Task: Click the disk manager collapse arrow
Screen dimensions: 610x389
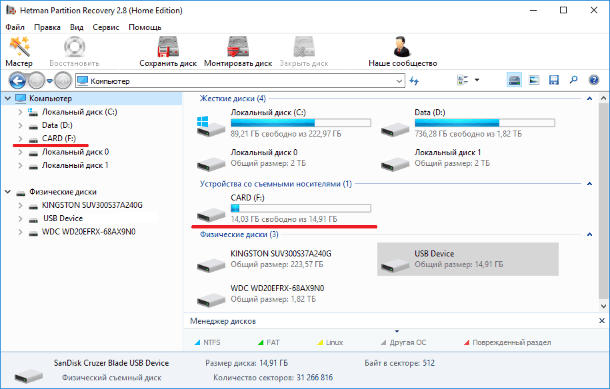Action: click(x=397, y=331)
